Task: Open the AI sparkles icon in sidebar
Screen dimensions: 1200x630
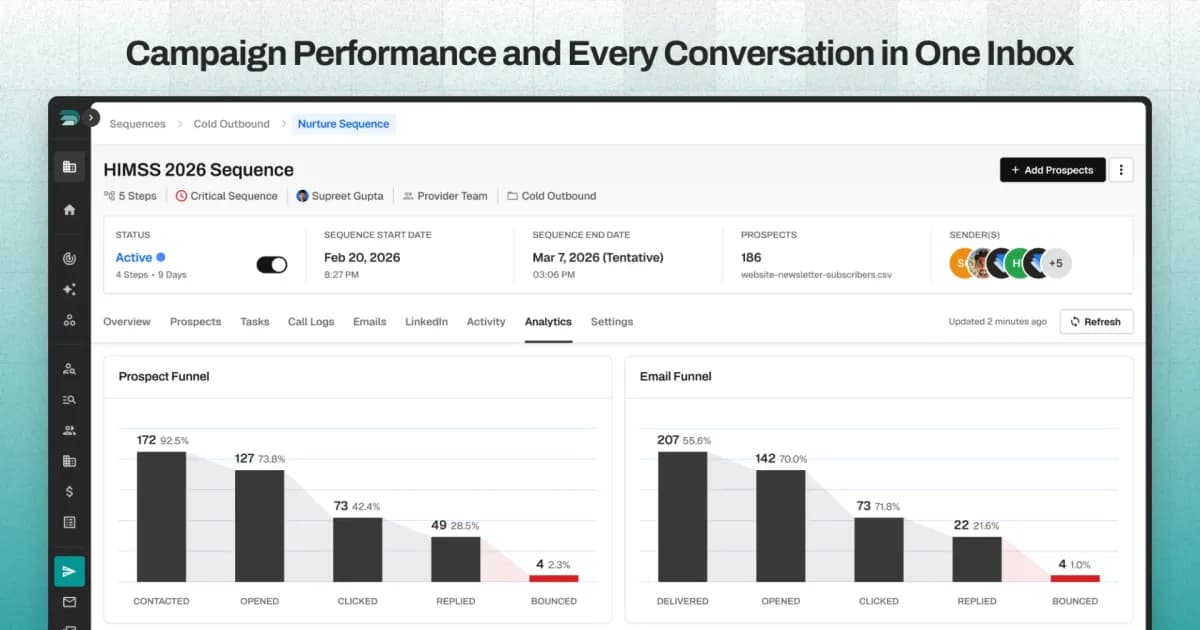Action: click(69, 289)
